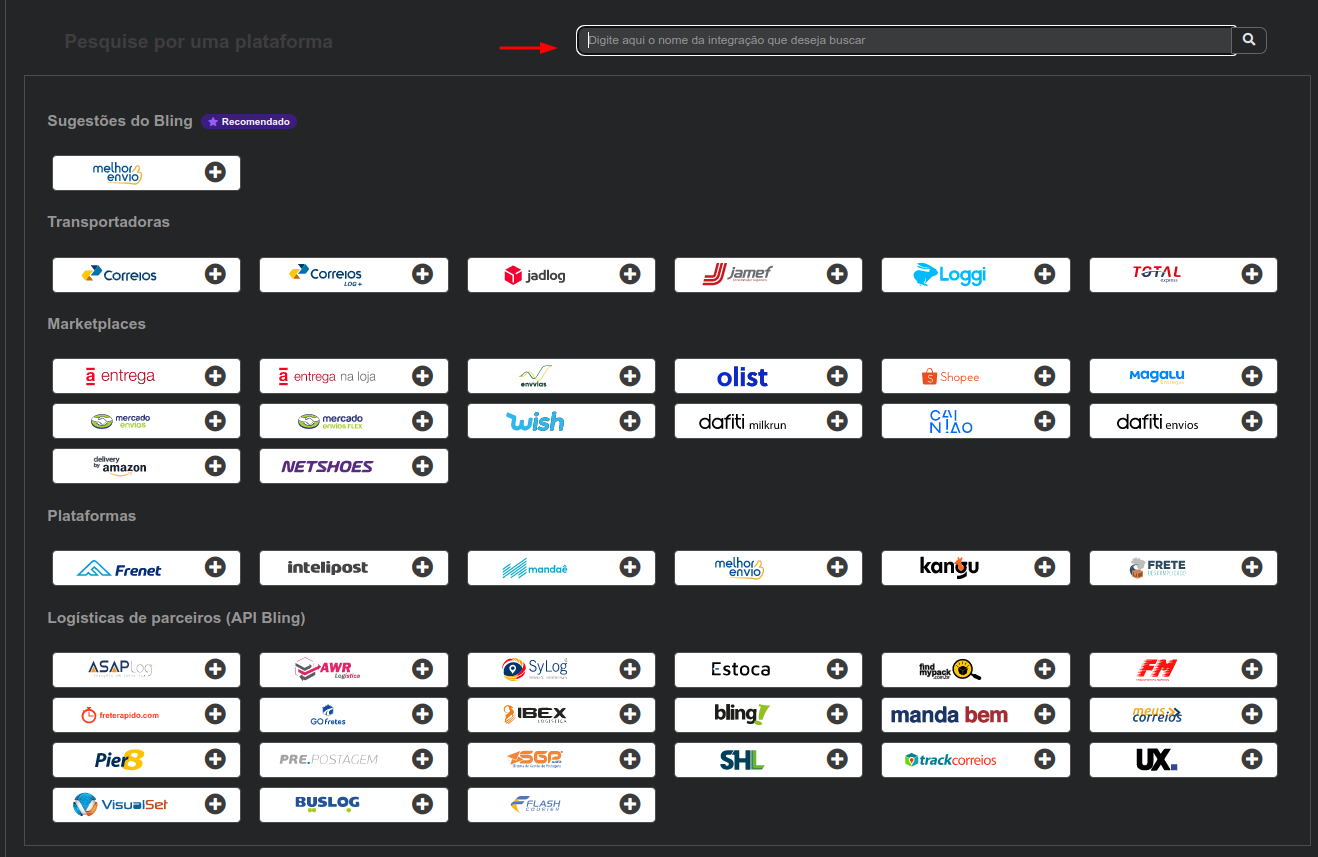The width and height of the screenshot is (1318, 857).
Task: Click plus icon on SyLog card
Action: tap(630, 669)
